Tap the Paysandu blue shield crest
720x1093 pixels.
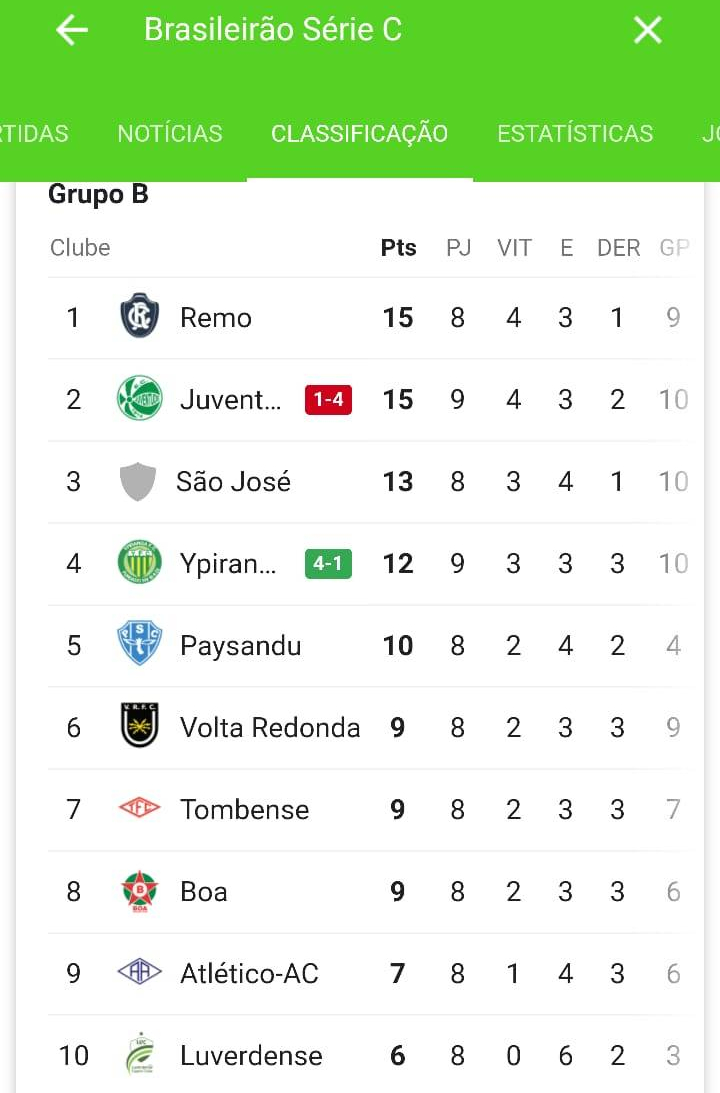139,645
